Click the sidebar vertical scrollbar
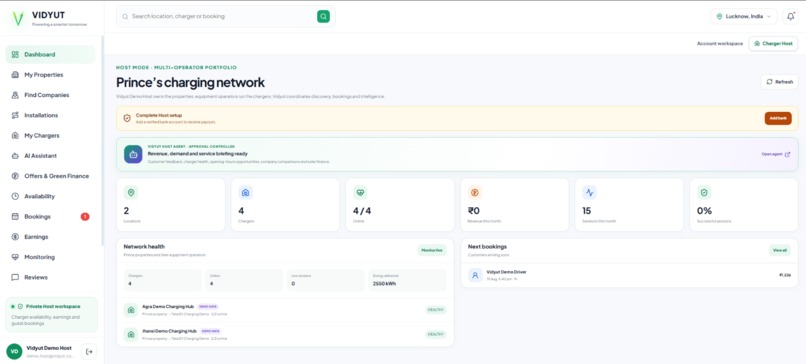 (x=102, y=141)
